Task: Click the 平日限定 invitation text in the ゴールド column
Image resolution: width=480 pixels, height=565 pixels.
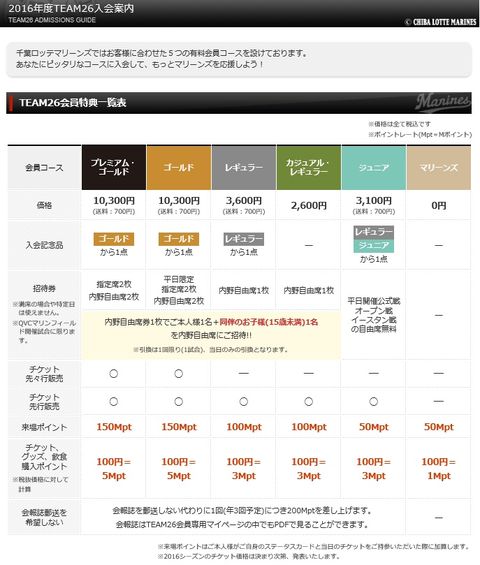Action: point(179,279)
